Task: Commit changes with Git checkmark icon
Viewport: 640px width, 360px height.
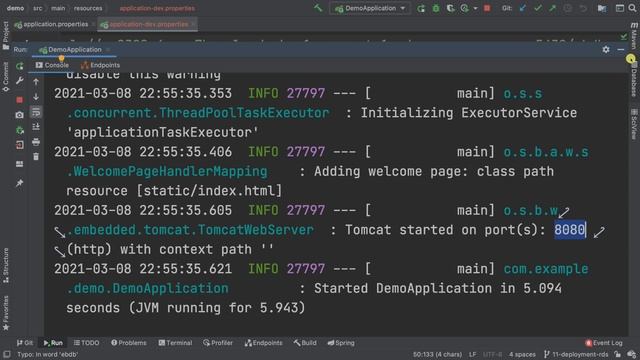Action: pyautogui.click(x=538, y=8)
